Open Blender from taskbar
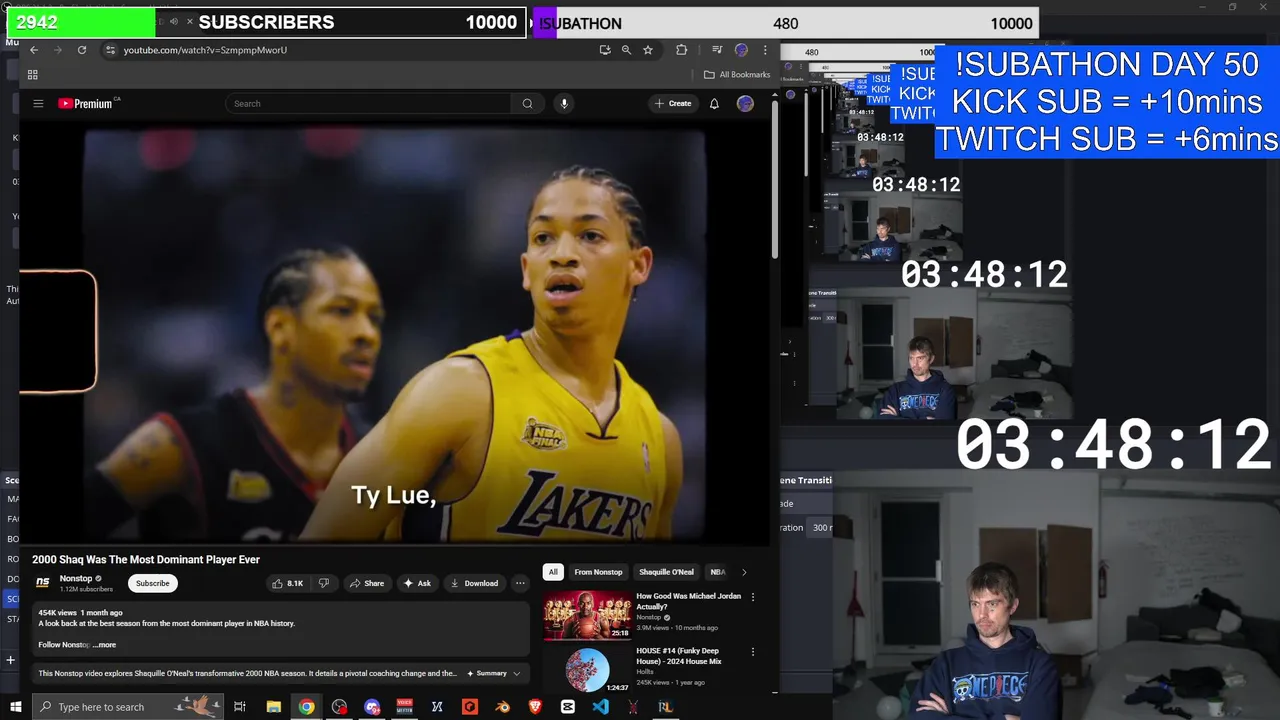 pos(503,707)
